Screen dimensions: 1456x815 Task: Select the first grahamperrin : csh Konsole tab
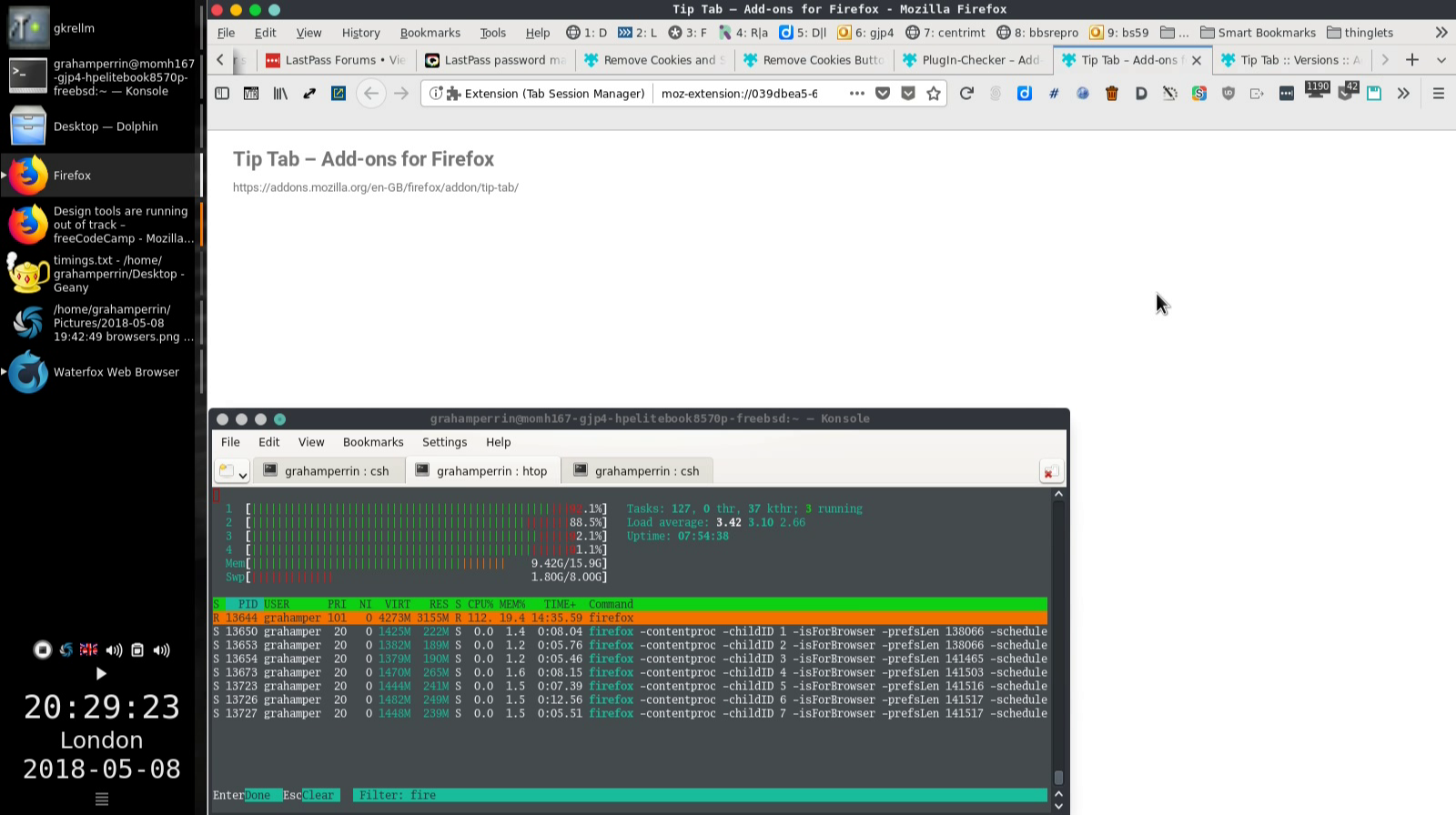click(327, 471)
